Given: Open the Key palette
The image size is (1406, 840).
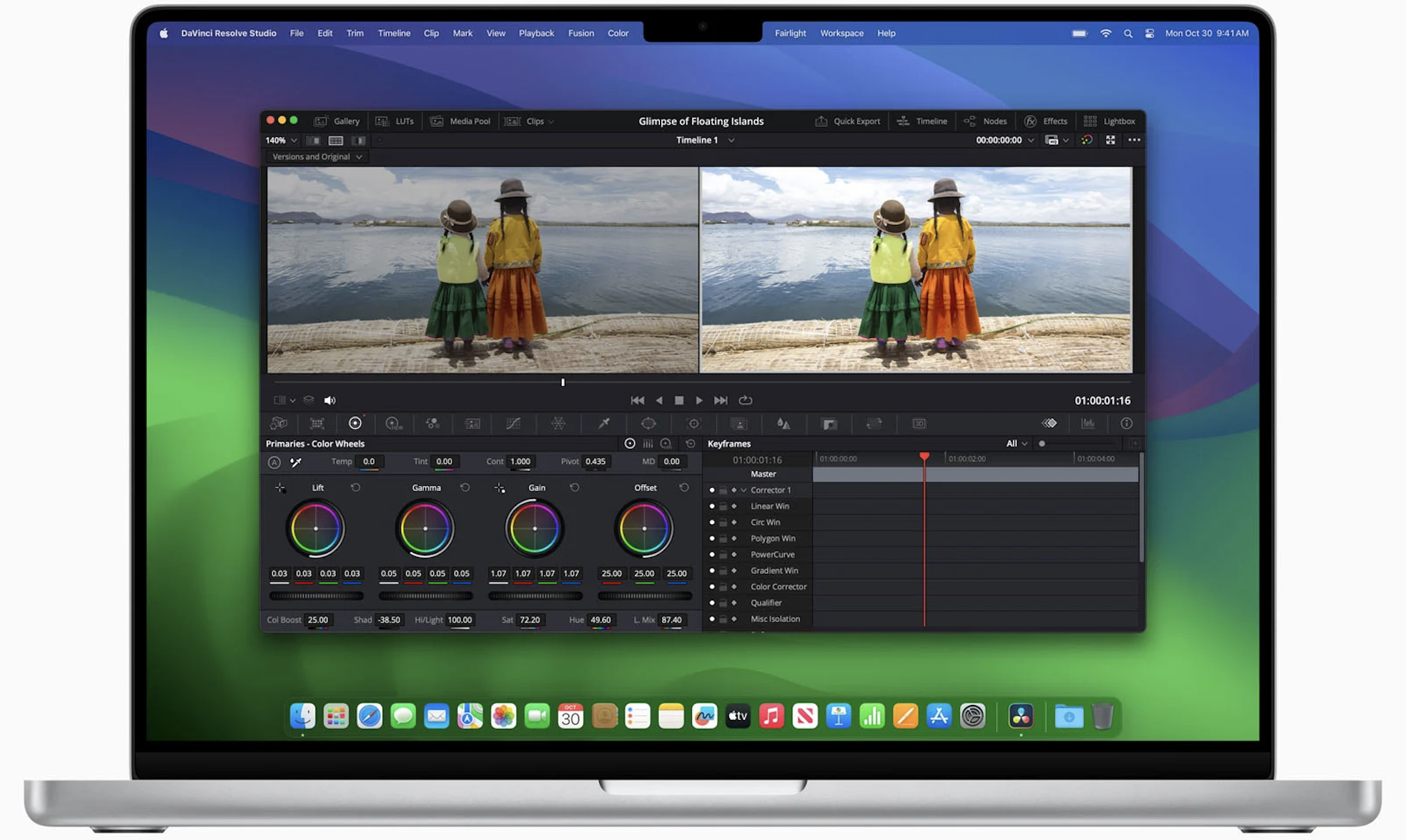Looking at the screenshot, I should coord(829,424).
